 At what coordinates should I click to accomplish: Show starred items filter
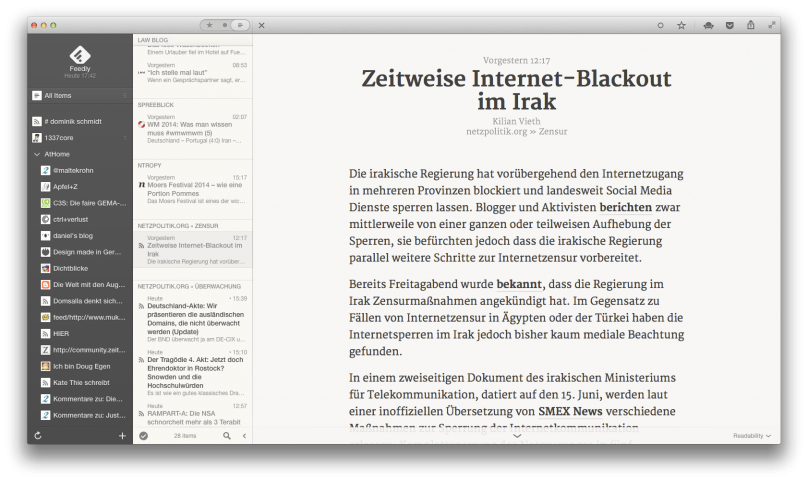tap(210, 24)
